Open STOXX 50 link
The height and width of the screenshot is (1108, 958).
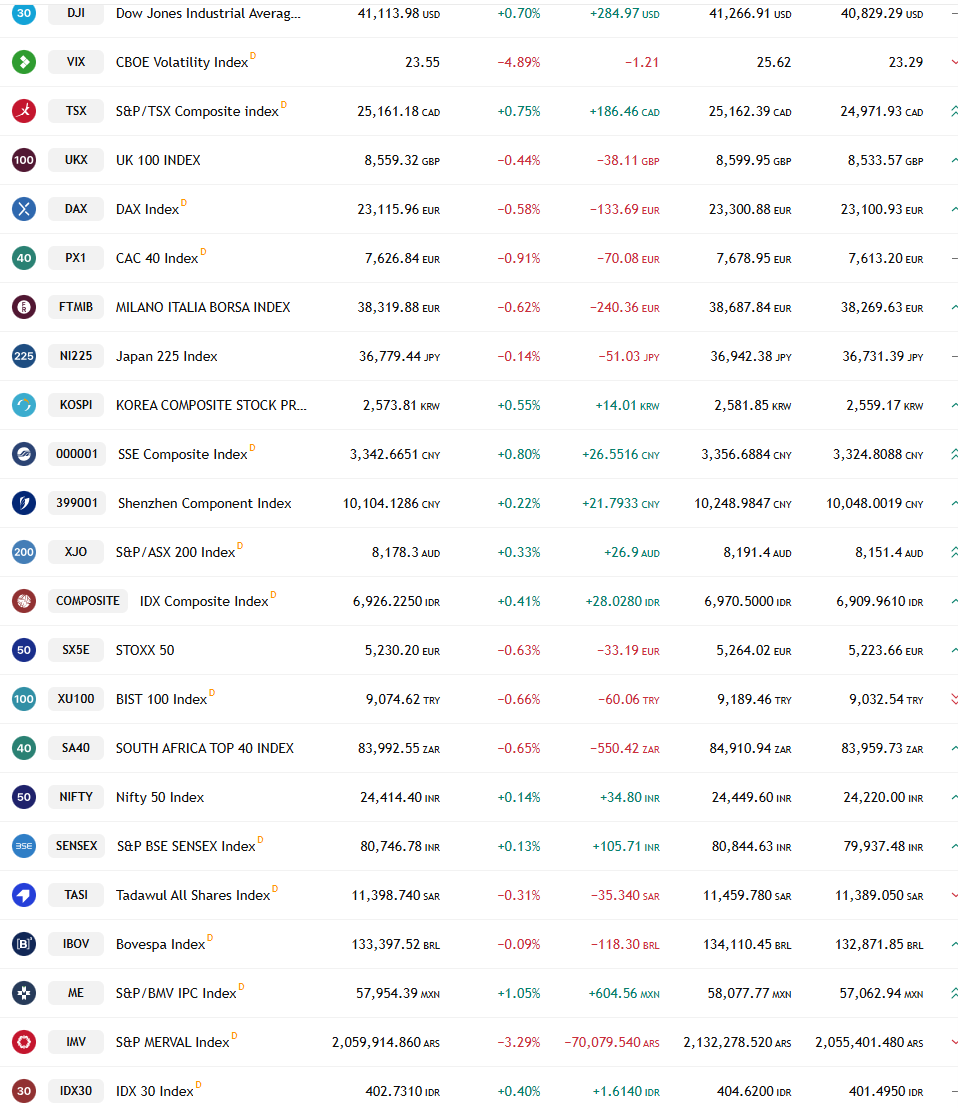[x=145, y=650]
